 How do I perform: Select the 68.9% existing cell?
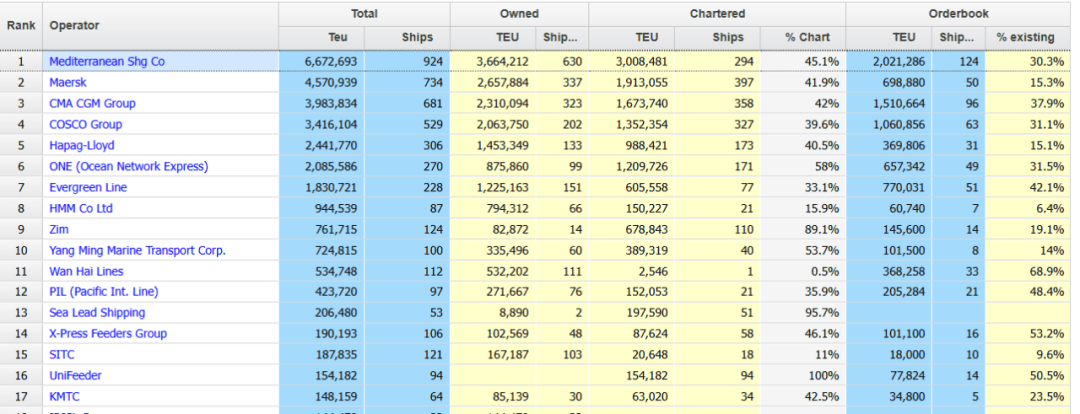click(x=1028, y=271)
